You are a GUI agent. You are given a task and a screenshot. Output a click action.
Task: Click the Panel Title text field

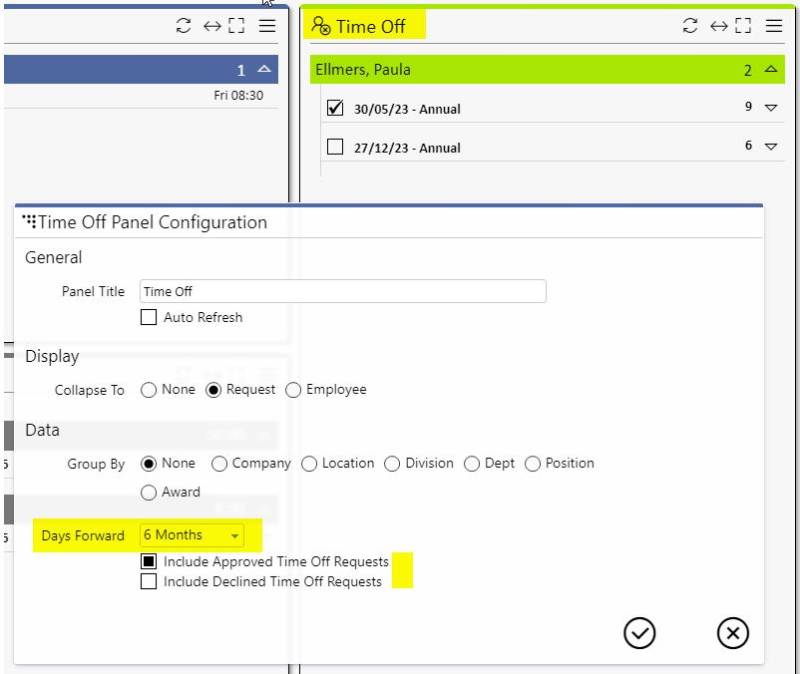343,291
